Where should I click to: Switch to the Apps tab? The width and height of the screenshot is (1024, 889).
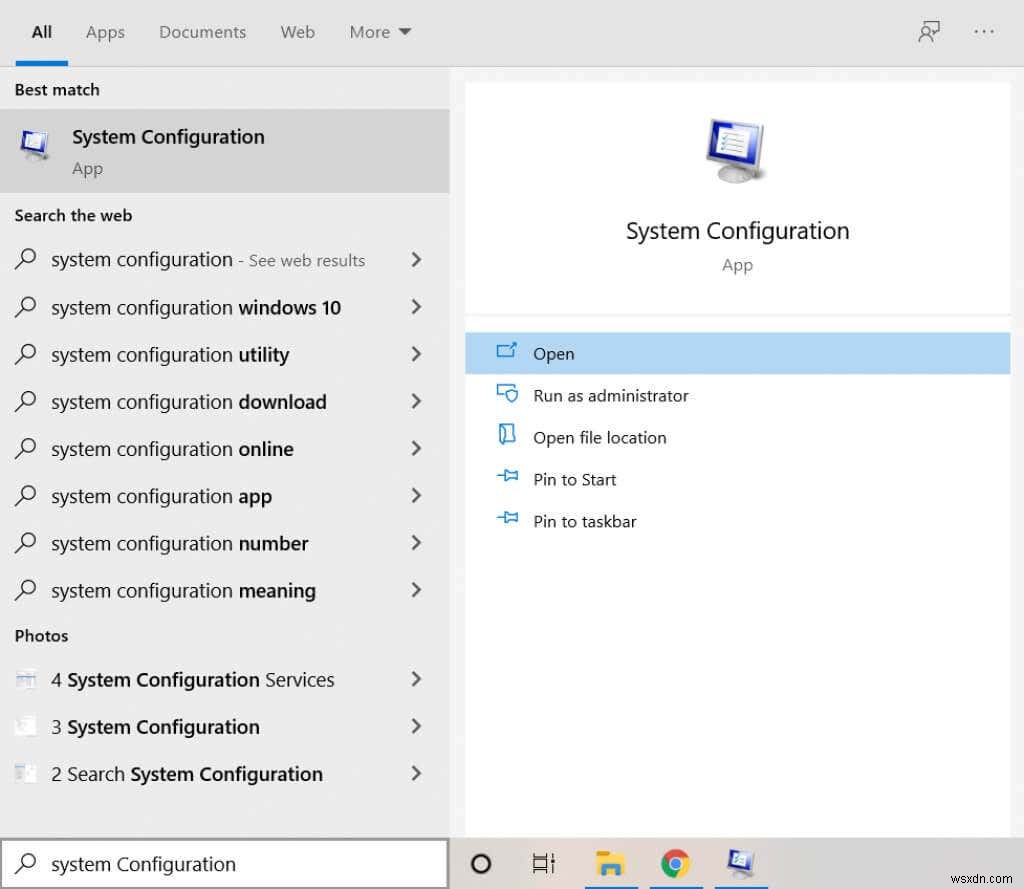tap(104, 31)
